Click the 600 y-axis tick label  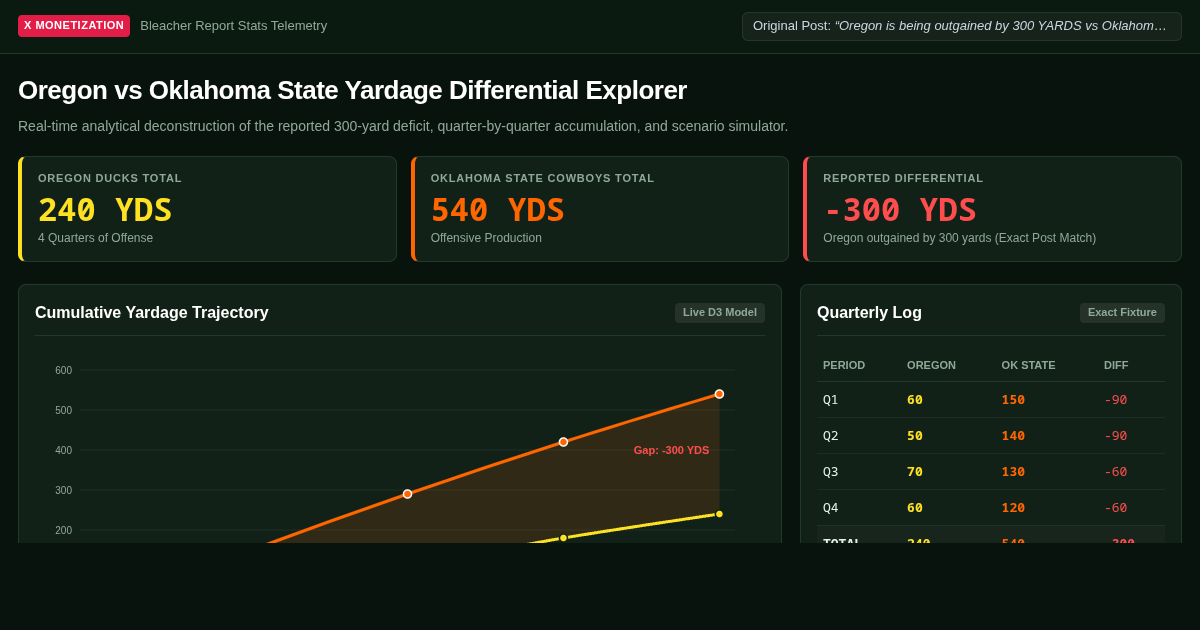click(x=63, y=370)
